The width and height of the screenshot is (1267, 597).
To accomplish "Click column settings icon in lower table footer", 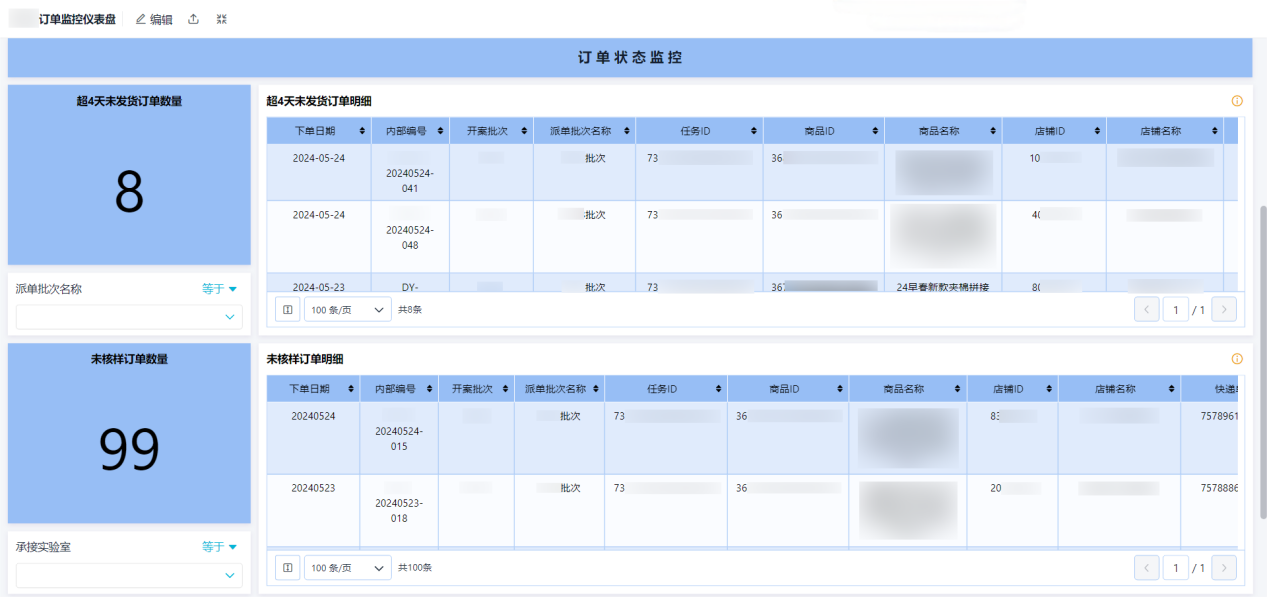I will (287, 568).
